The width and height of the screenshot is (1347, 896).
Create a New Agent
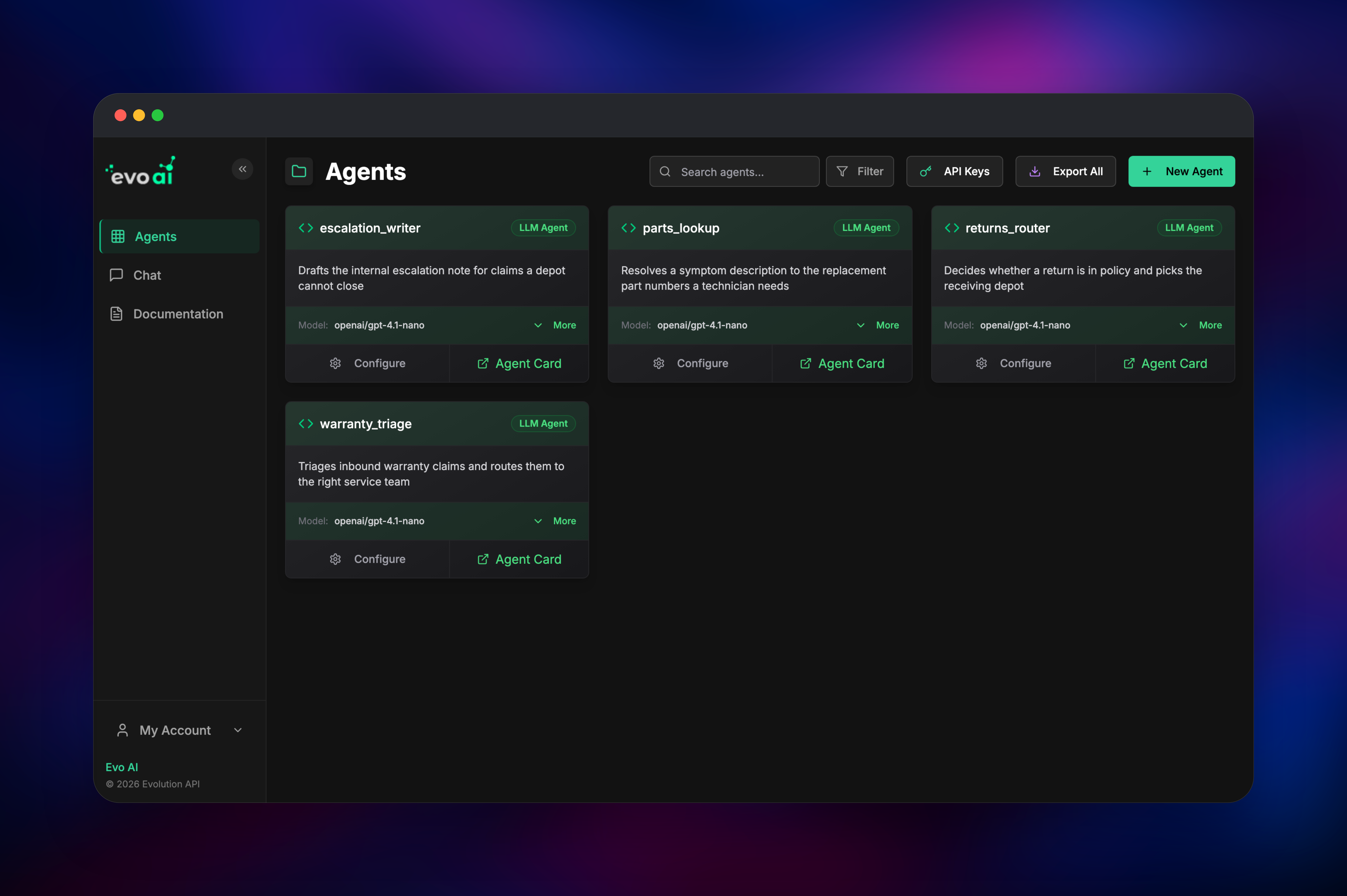pos(1181,171)
